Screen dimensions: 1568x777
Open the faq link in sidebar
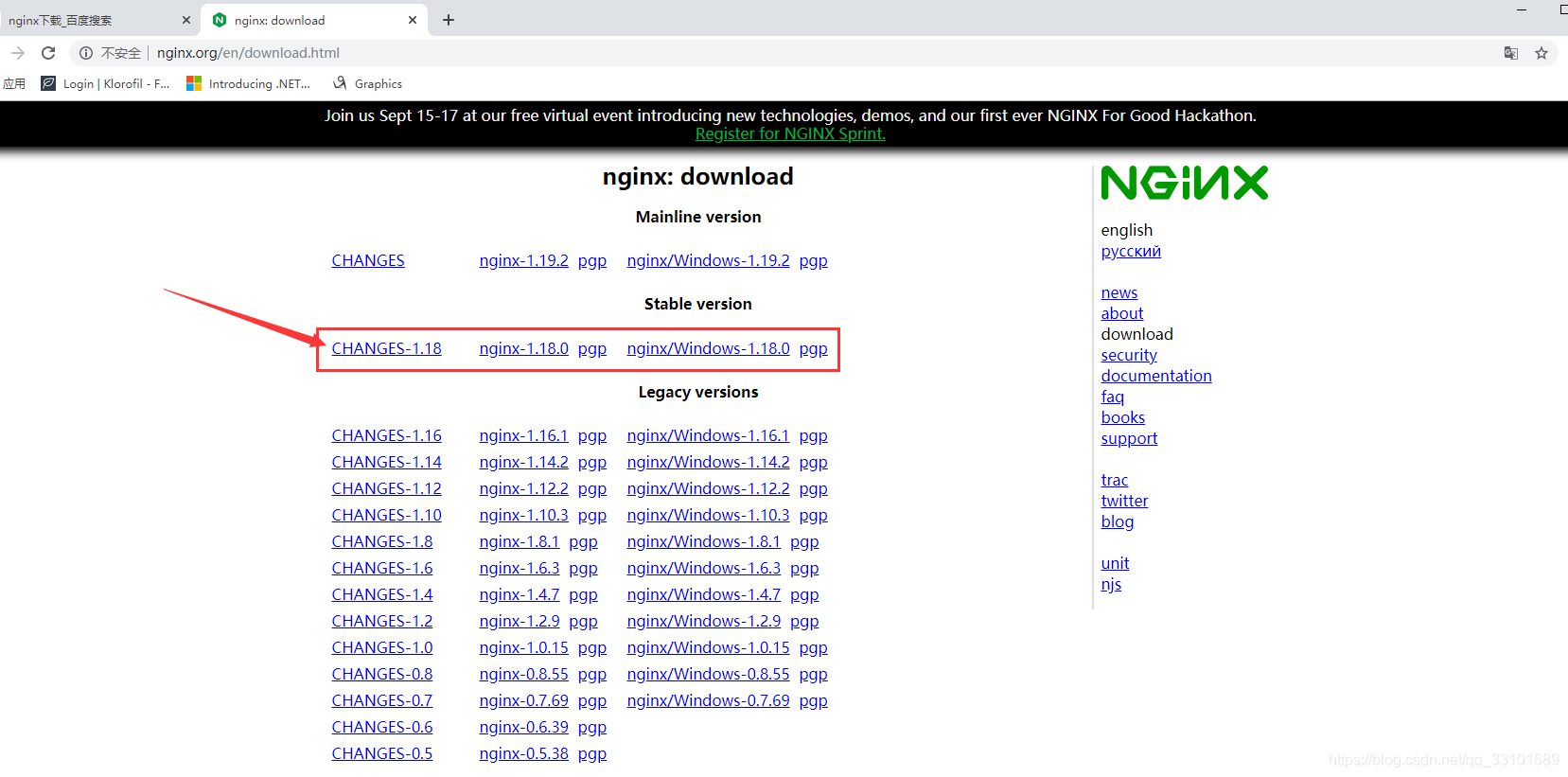point(1113,397)
